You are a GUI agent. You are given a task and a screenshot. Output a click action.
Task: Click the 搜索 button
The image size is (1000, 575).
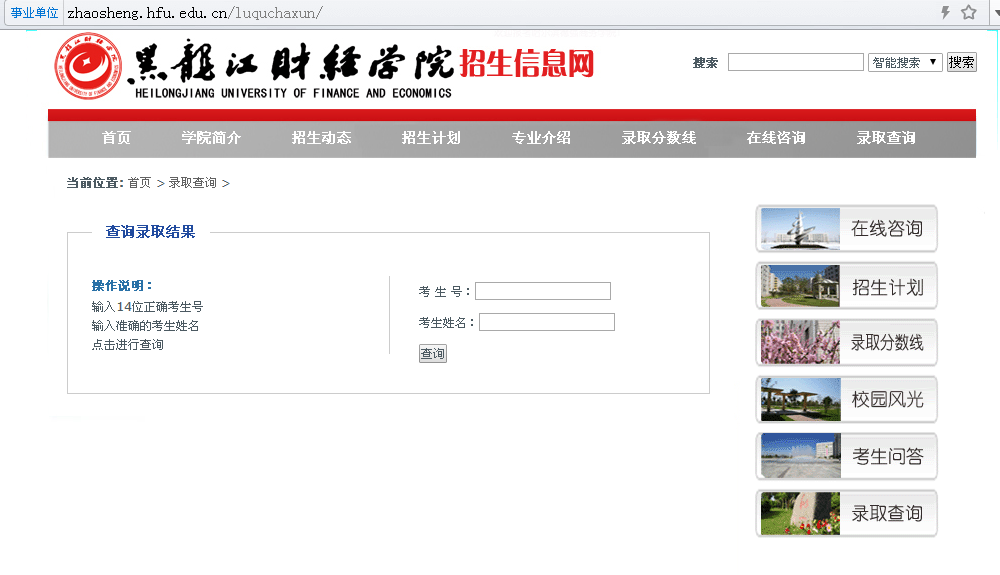(961, 62)
